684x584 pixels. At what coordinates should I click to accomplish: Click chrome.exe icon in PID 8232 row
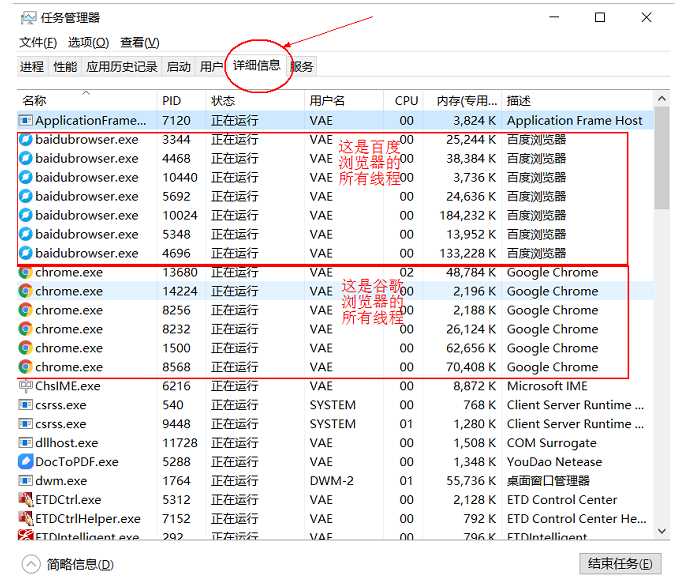(26, 329)
